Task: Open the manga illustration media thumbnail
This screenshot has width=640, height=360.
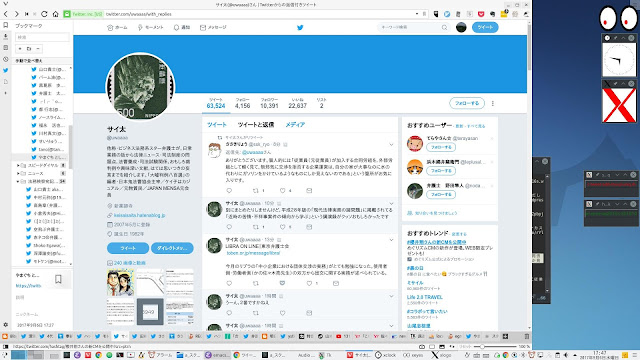Action: 120,283
